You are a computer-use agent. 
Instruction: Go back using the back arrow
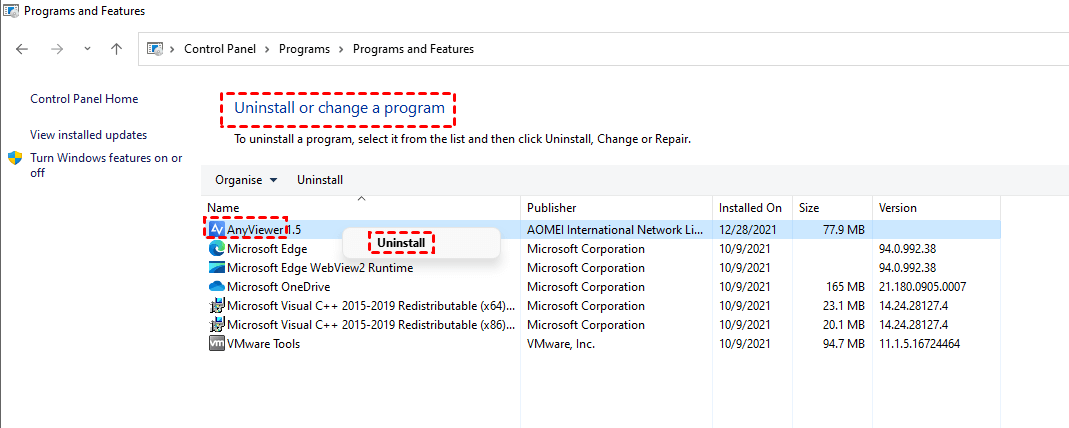(22, 49)
